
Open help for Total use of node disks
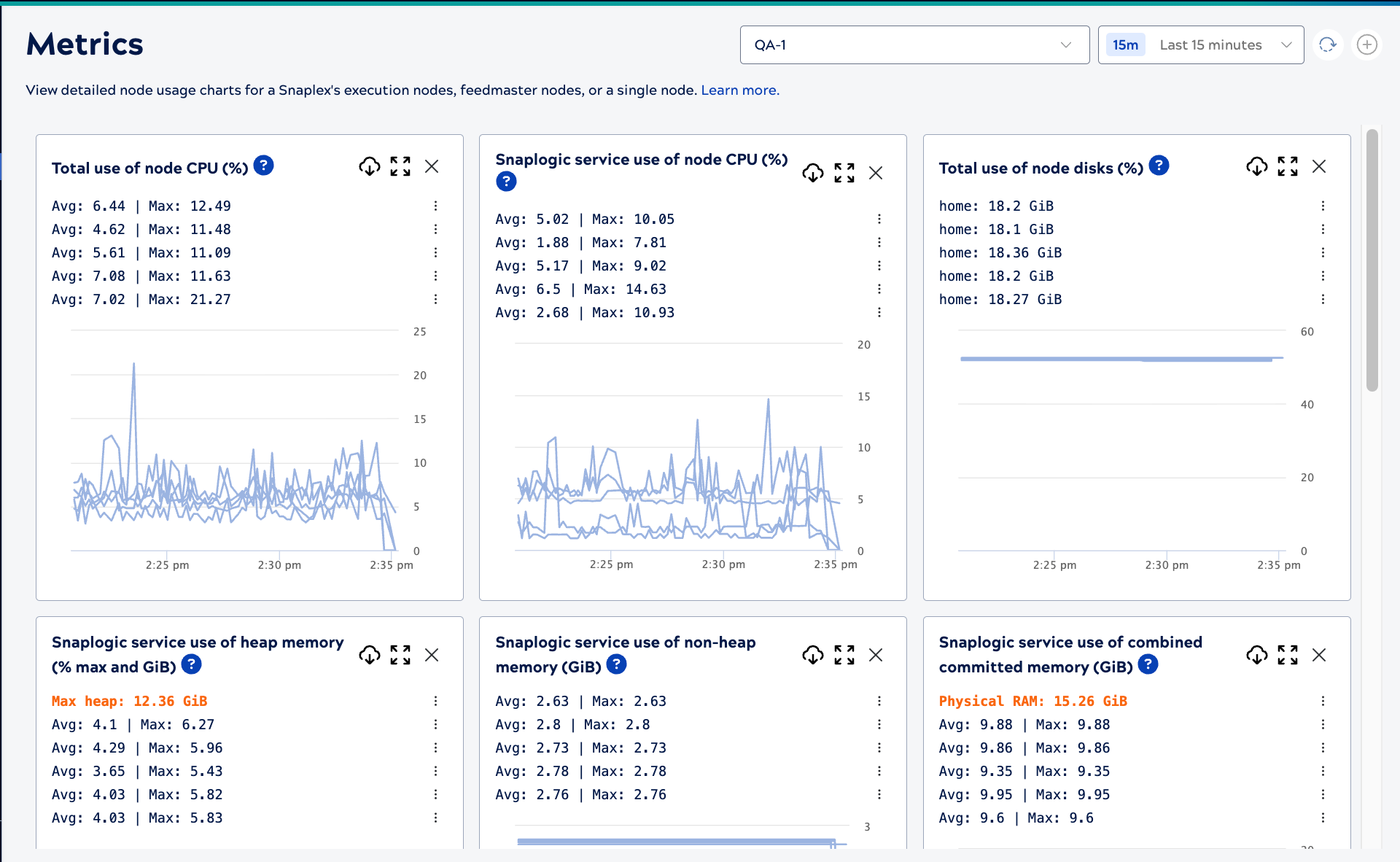(x=1159, y=166)
